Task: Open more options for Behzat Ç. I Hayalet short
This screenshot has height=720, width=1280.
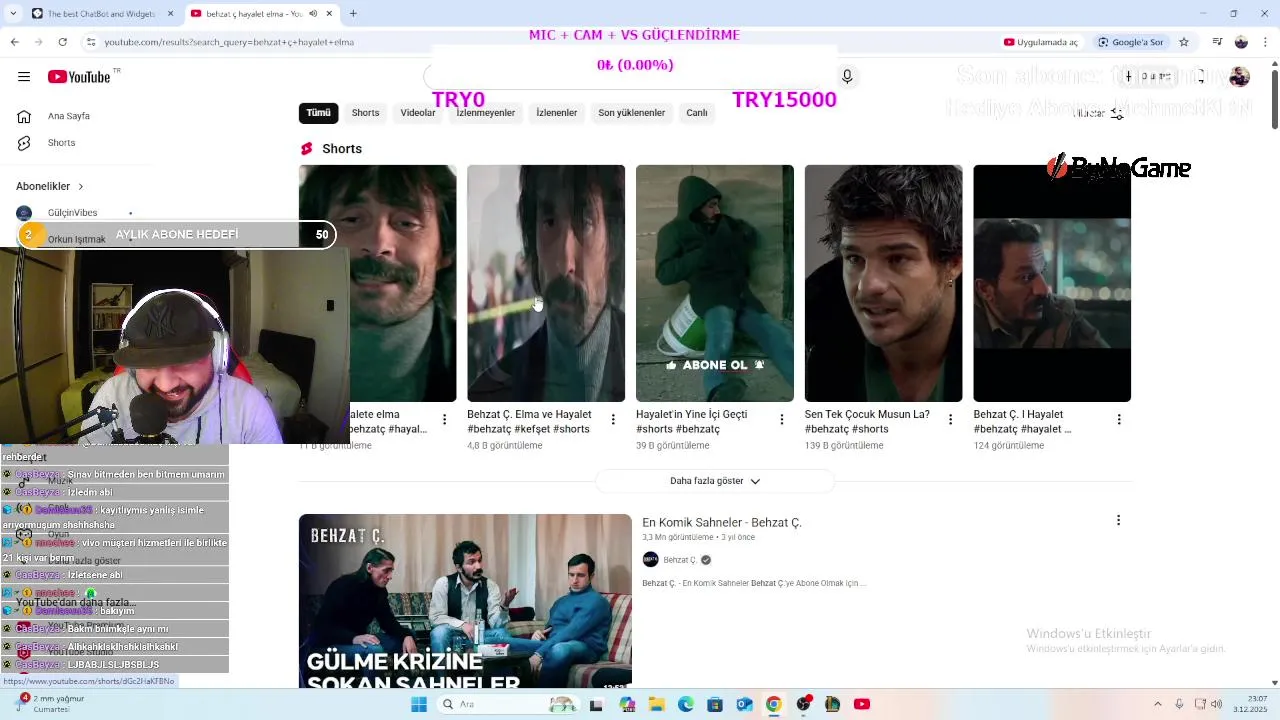Action: (1119, 419)
